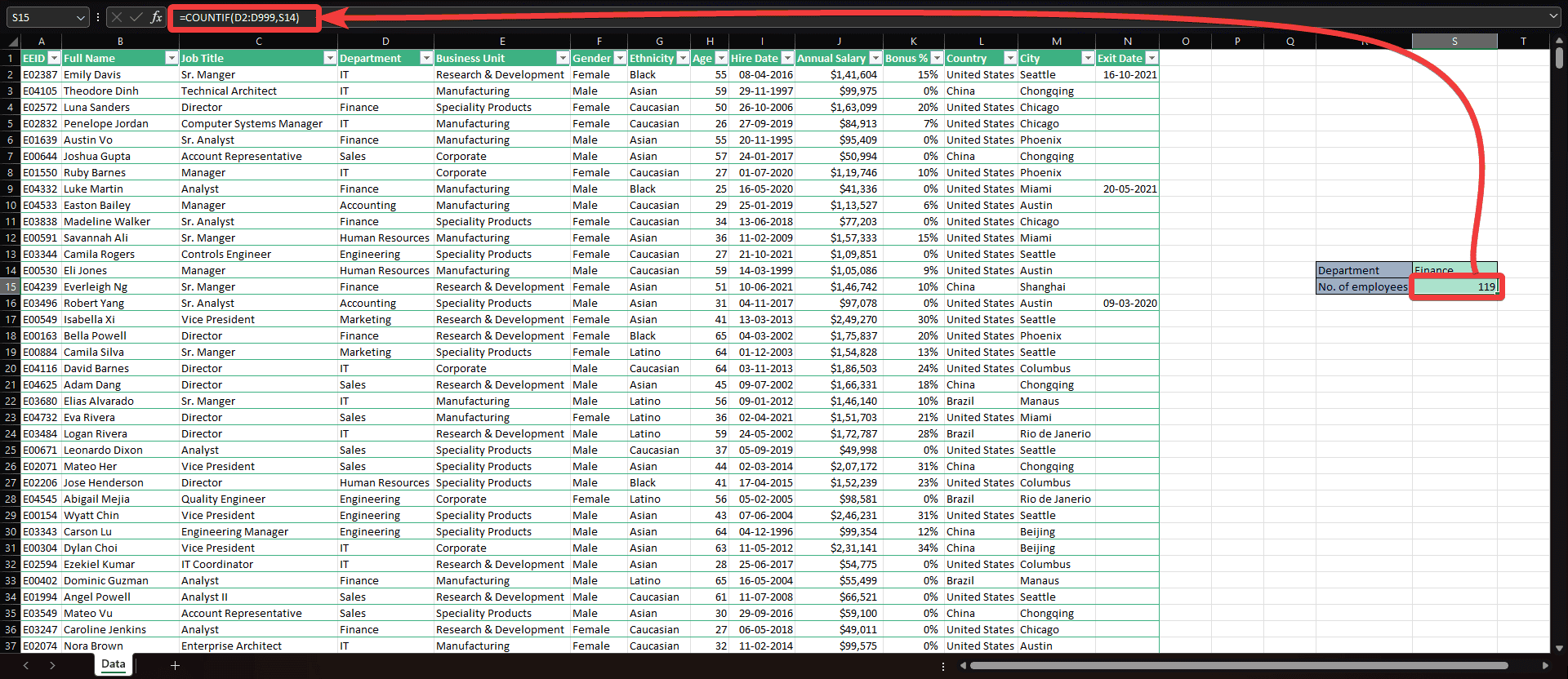
Task: Open the Business Unit filter dropdown
Action: [x=563, y=58]
